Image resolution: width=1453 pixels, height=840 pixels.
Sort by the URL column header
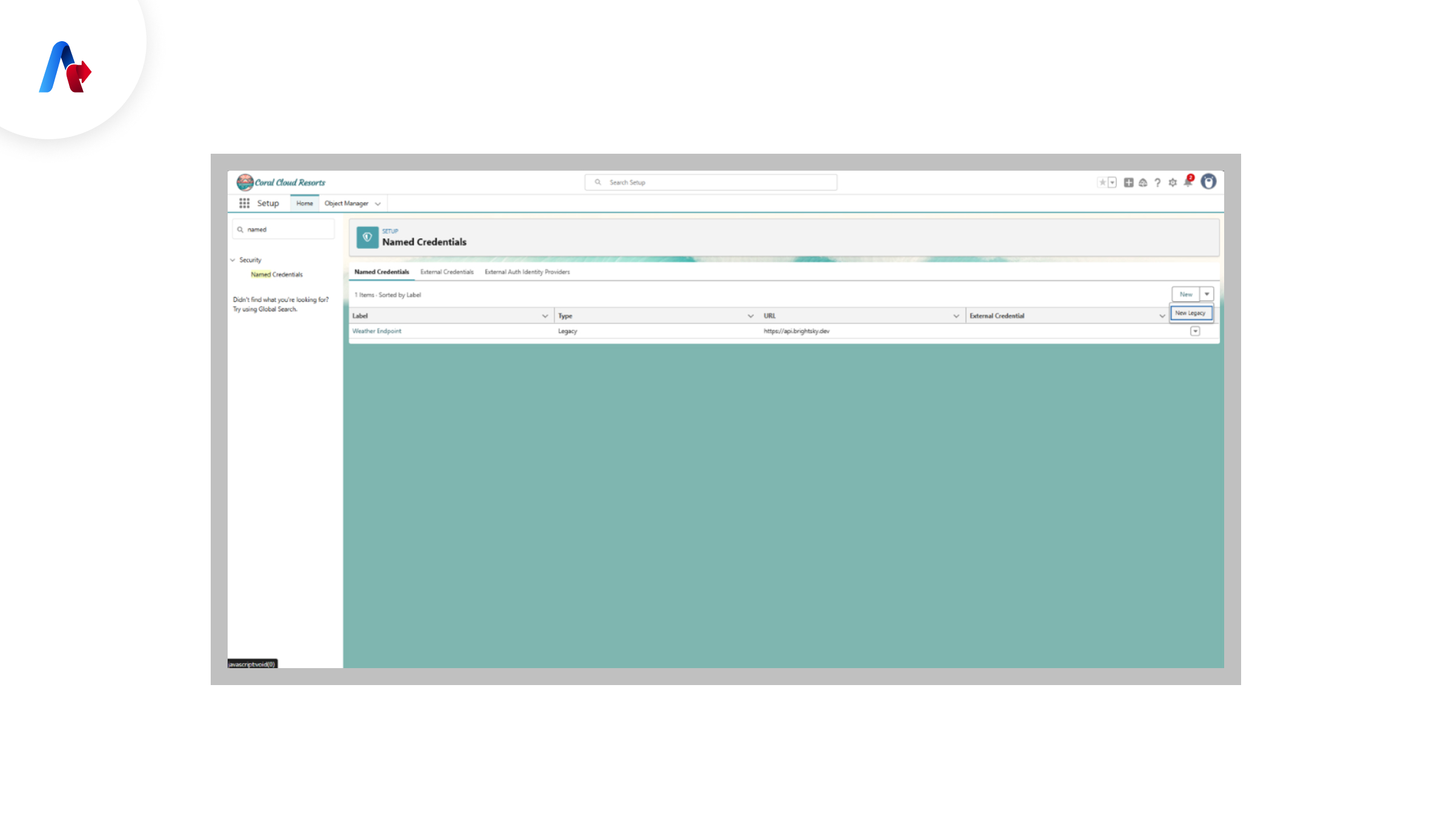point(769,316)
